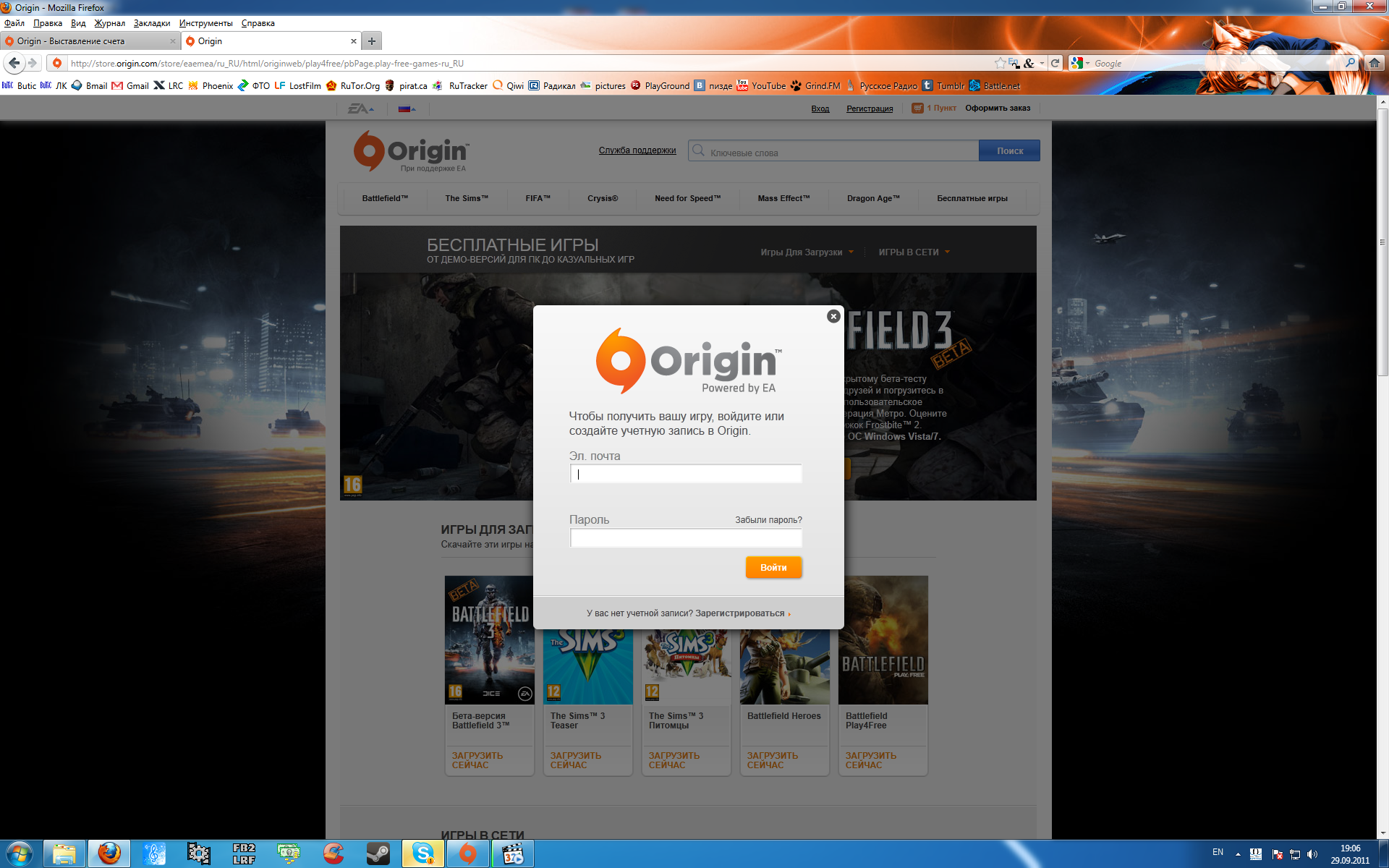This screenshot has width=1389, height=868.
Task: Open Skype from taskbar
Action: tap(422, 854)
